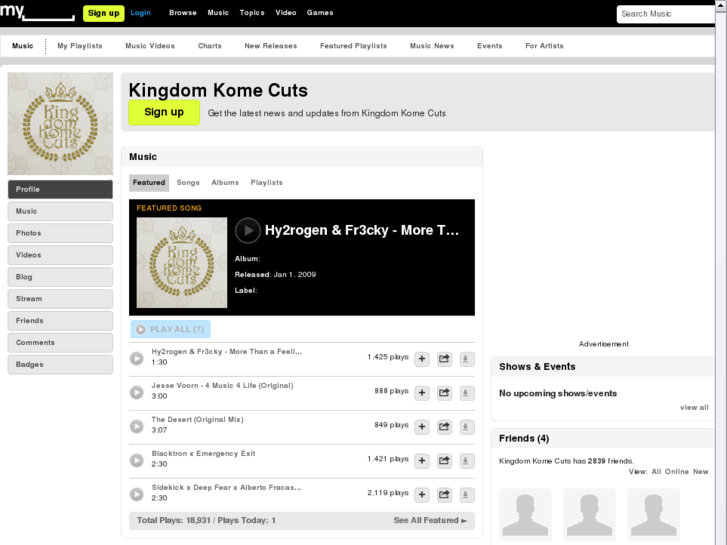The image size is (727, 545).
Task: Select the Featured tab
Action: (x=149, y=183)
